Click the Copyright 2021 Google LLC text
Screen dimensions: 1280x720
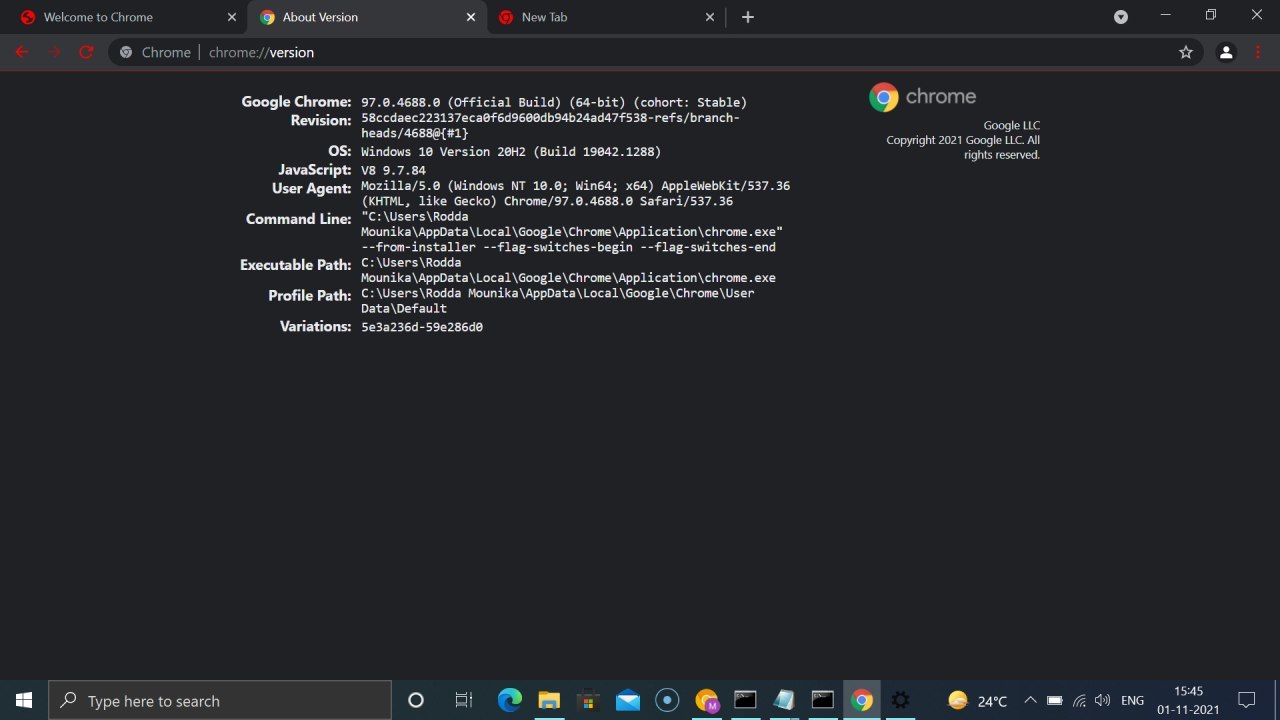tap(963, 147)
